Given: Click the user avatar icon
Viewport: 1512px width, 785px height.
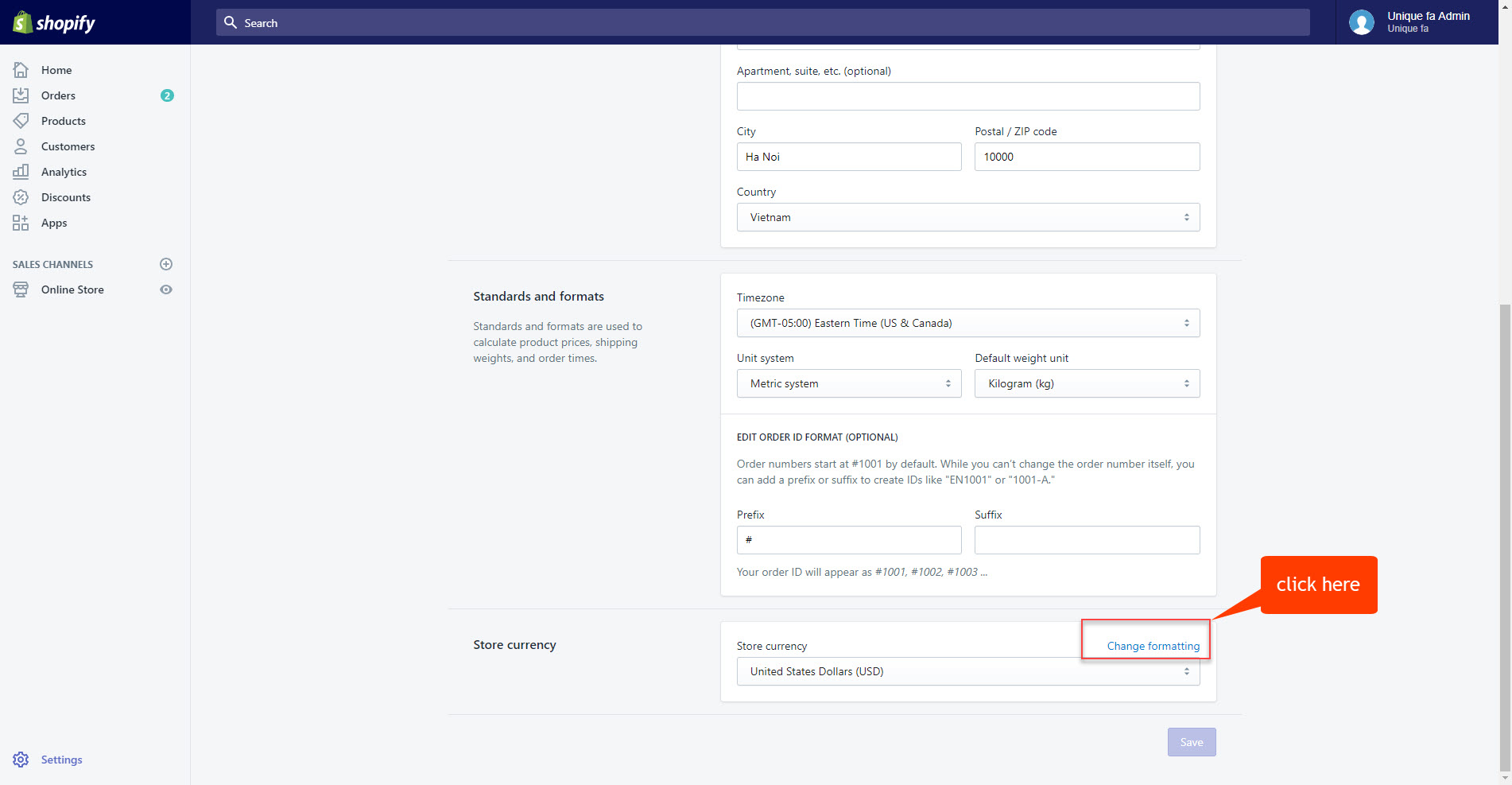Looking at the screenshot, I should [x=1362, y=22].
